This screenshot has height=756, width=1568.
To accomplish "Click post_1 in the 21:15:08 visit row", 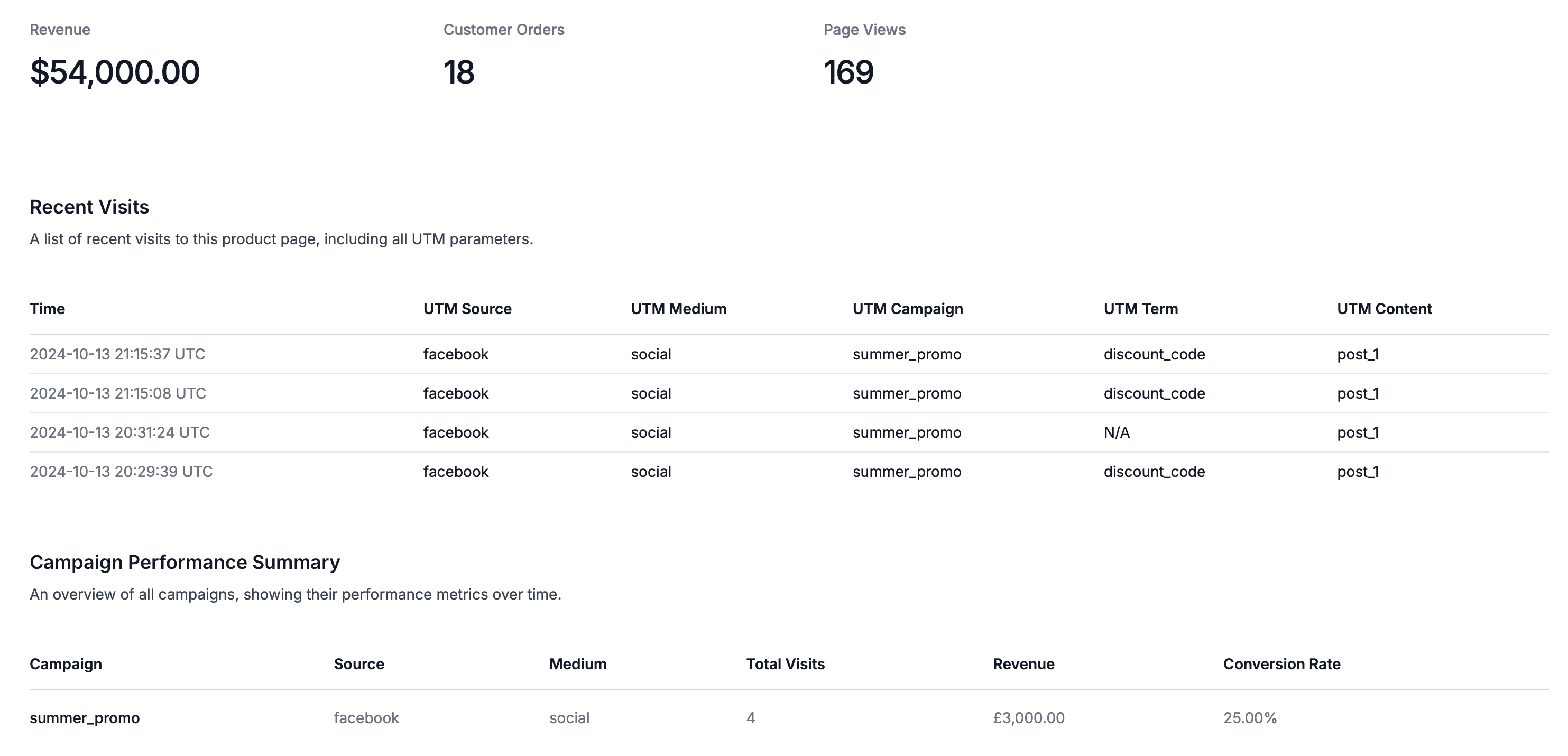I will [x=1358, y=394].
